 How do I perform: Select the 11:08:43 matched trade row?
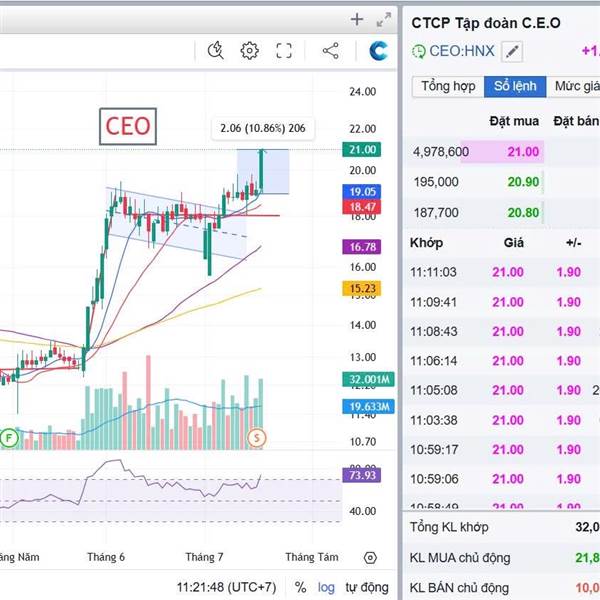[501, 331]
